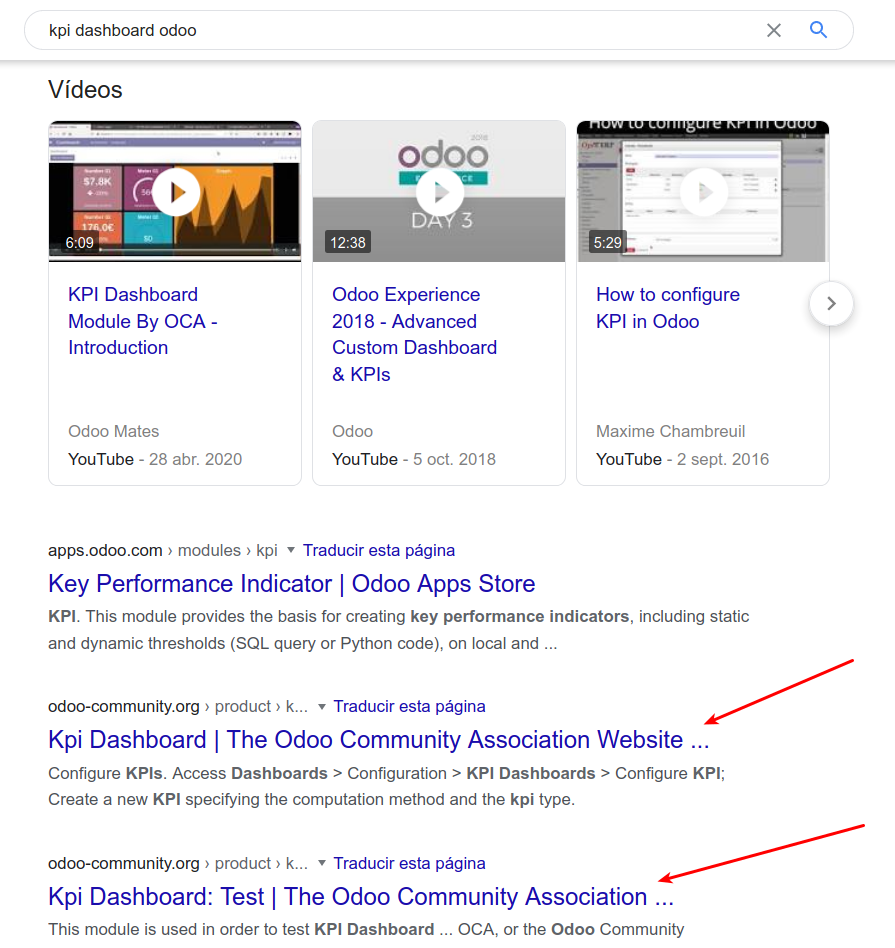895x948 pixels.
Task: Translate the Kpi Dashboard: Test result page
Action: [409, 864]
